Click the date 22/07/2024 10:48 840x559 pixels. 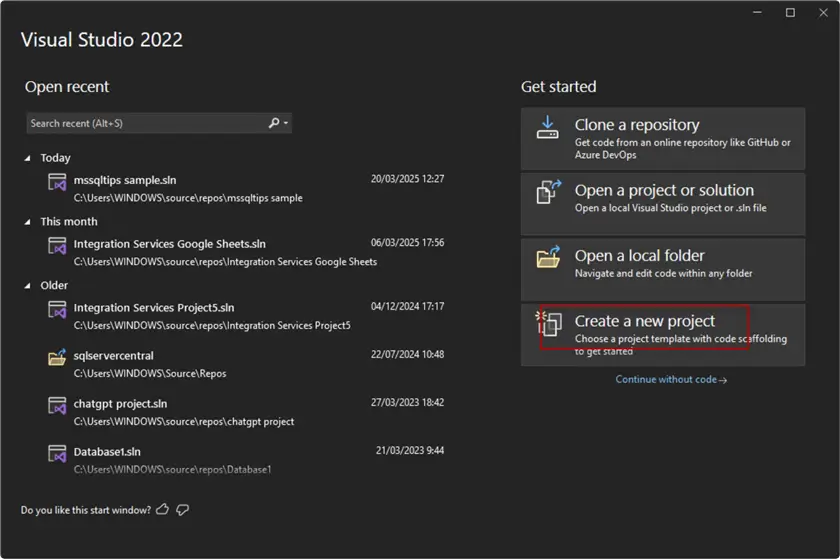point(407,354)
